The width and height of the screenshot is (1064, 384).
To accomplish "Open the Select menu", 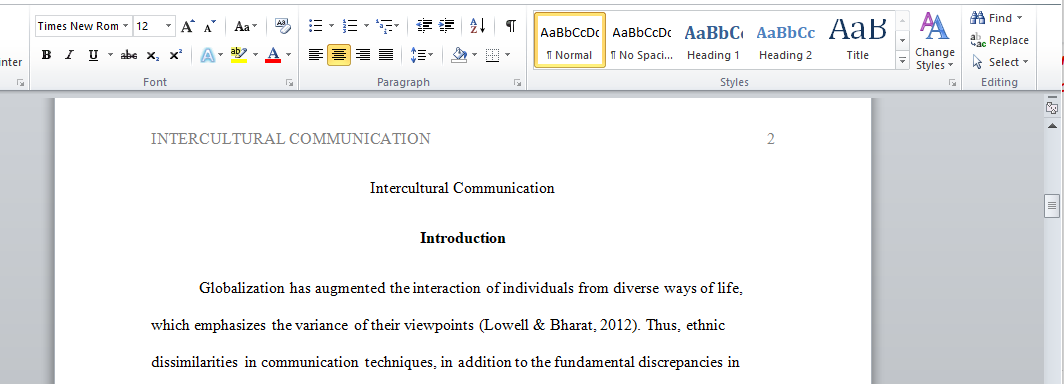I will 1000,62.
